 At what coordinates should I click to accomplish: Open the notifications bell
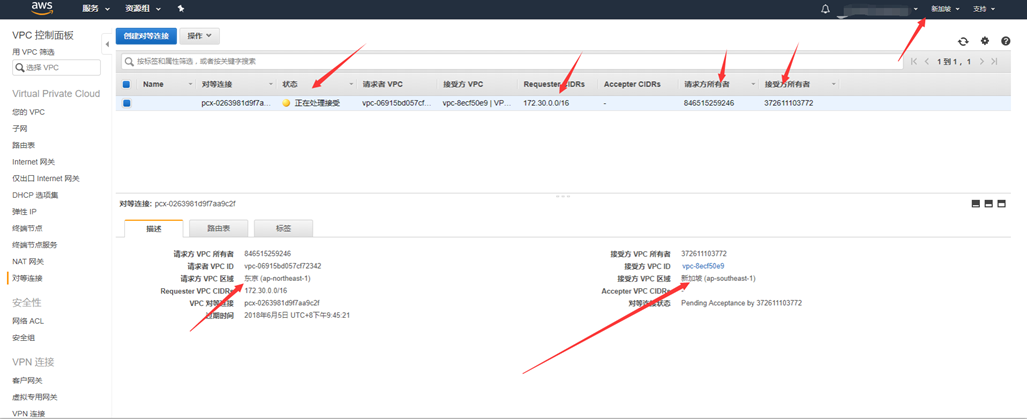pos(825,9)
